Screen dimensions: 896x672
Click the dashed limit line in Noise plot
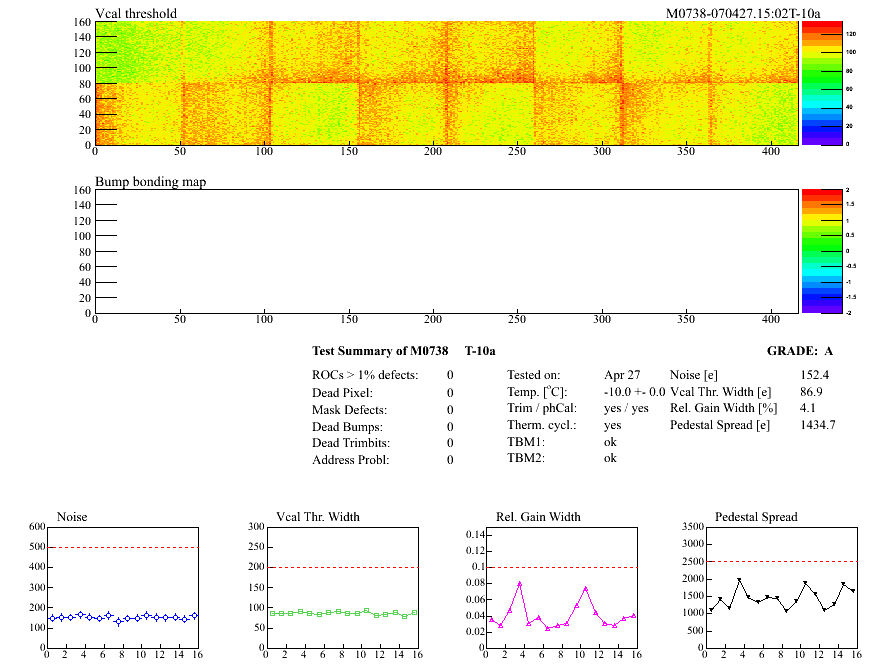120,547
